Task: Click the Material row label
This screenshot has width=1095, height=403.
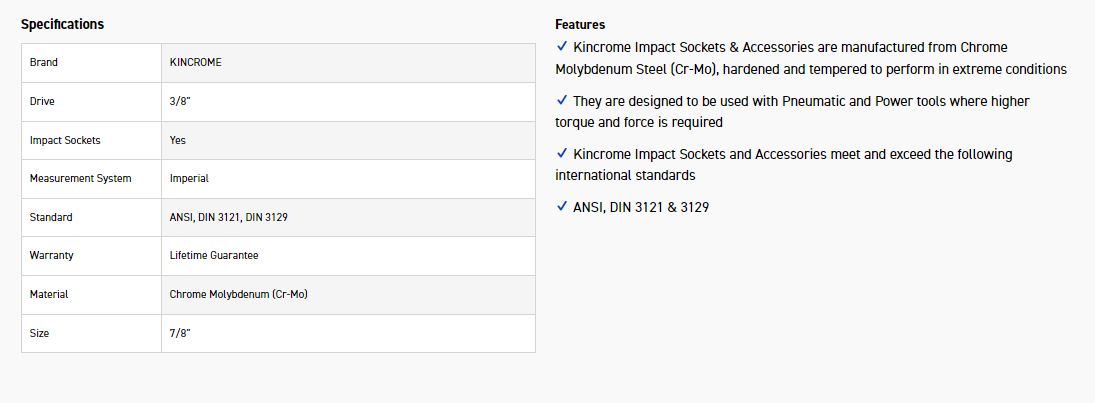Action: pos(49,294)
